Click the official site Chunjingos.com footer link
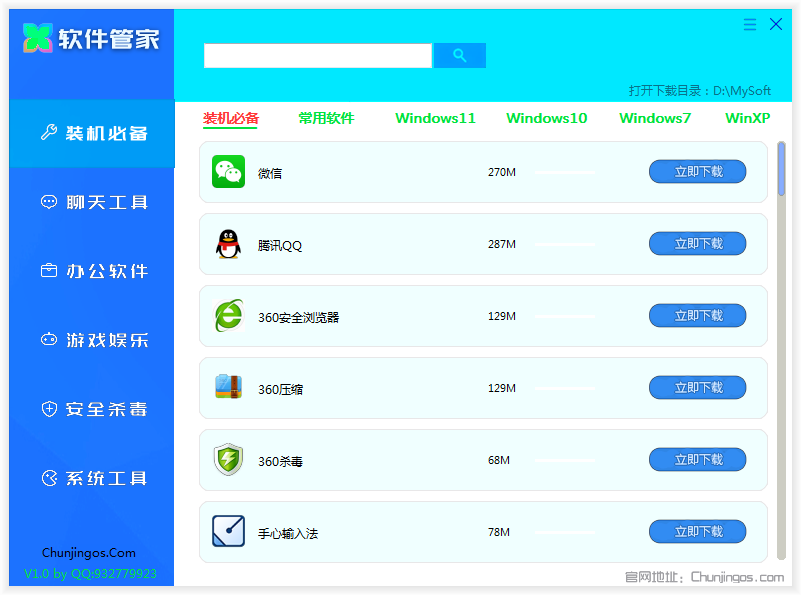 (x=704, y=577)
